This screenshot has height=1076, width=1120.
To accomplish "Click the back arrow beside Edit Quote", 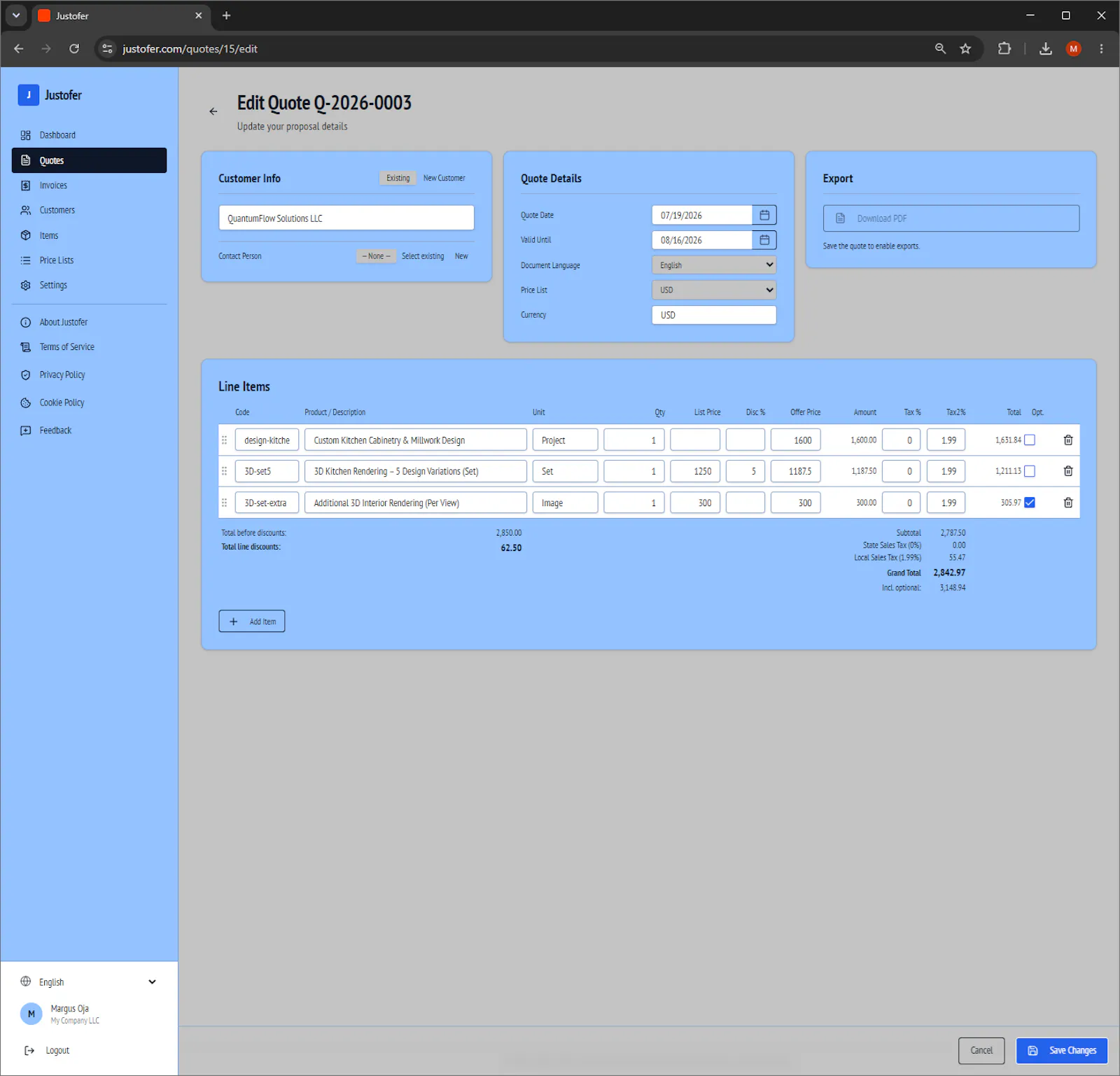I will click(213, 111).
